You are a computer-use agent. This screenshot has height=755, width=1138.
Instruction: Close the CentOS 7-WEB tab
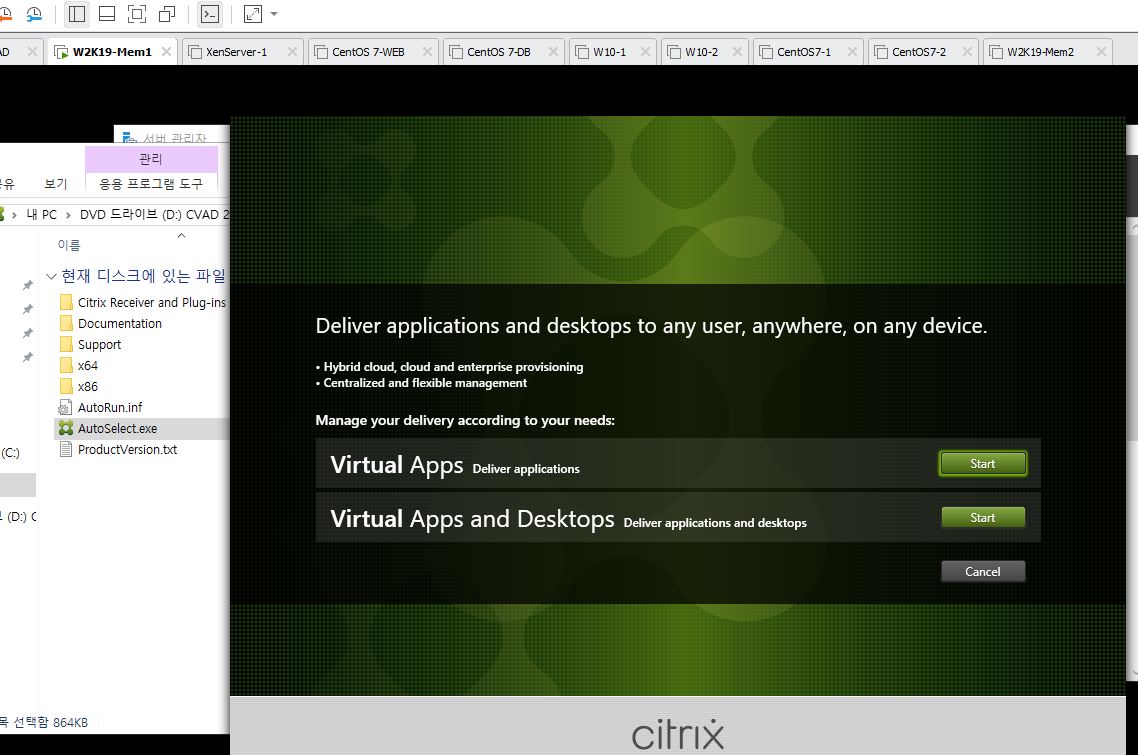click(427, 52)
